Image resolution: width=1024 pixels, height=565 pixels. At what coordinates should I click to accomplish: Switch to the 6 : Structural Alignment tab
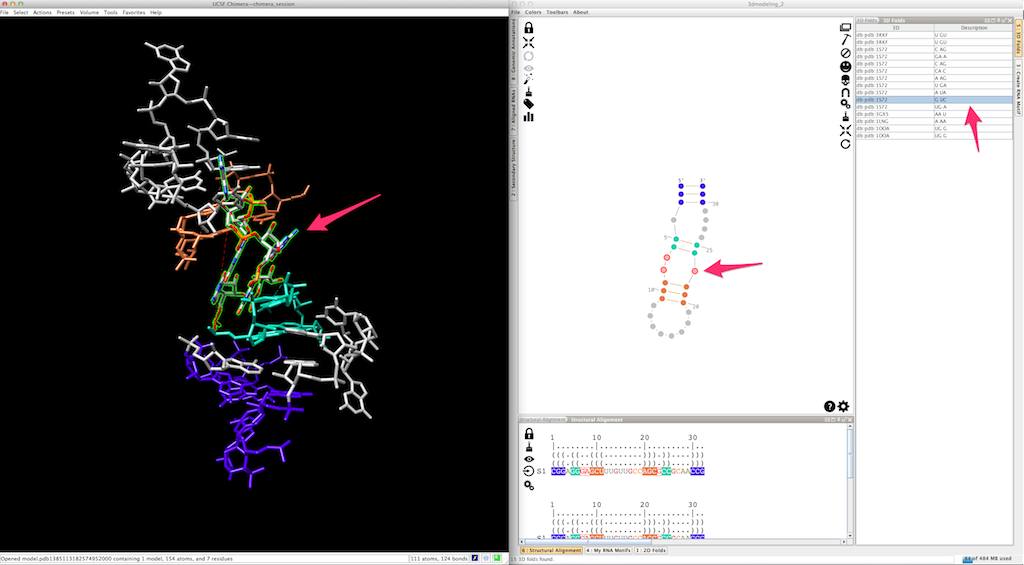click(x=552, y=551)
